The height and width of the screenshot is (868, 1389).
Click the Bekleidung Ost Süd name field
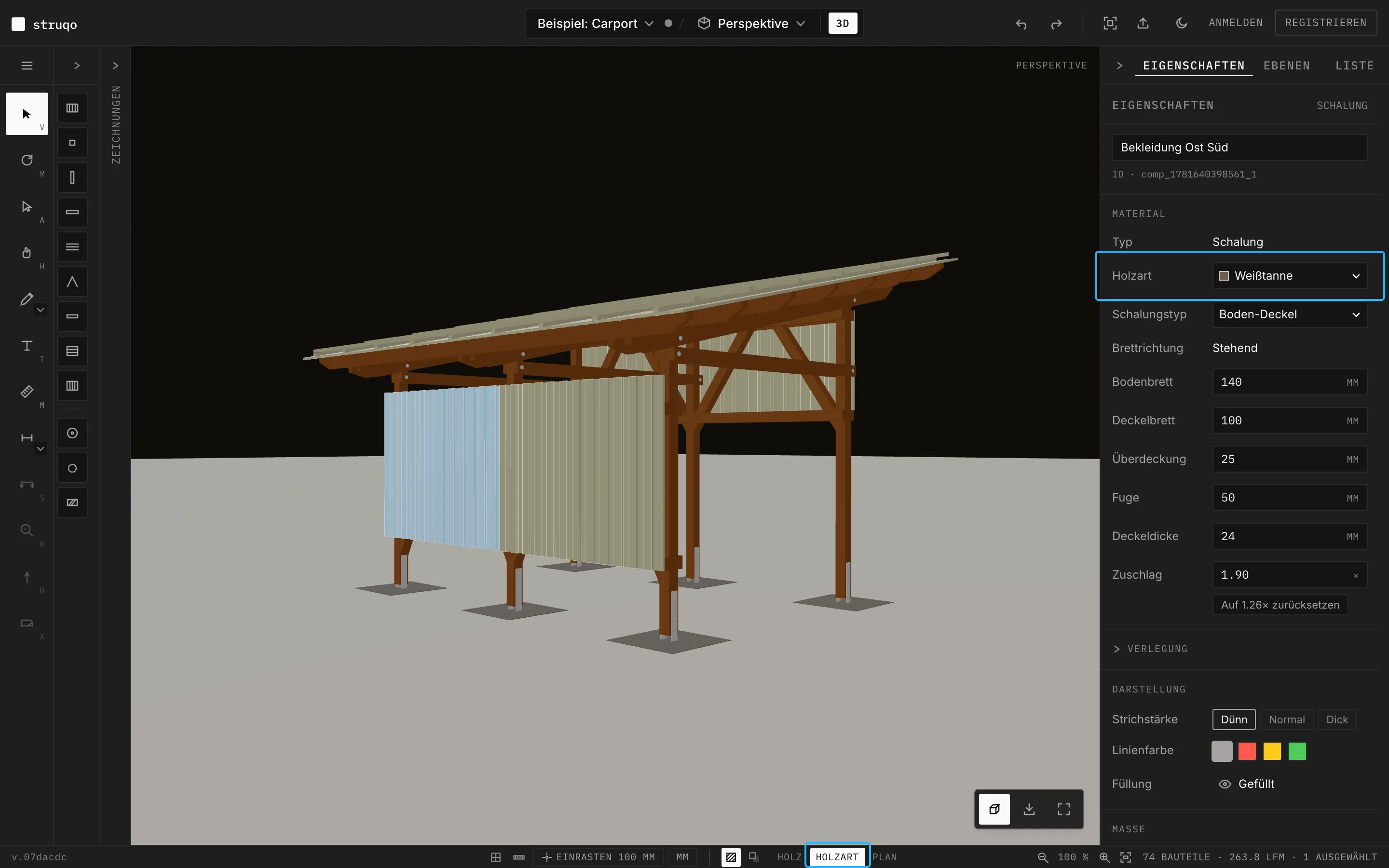(1239, 148)
